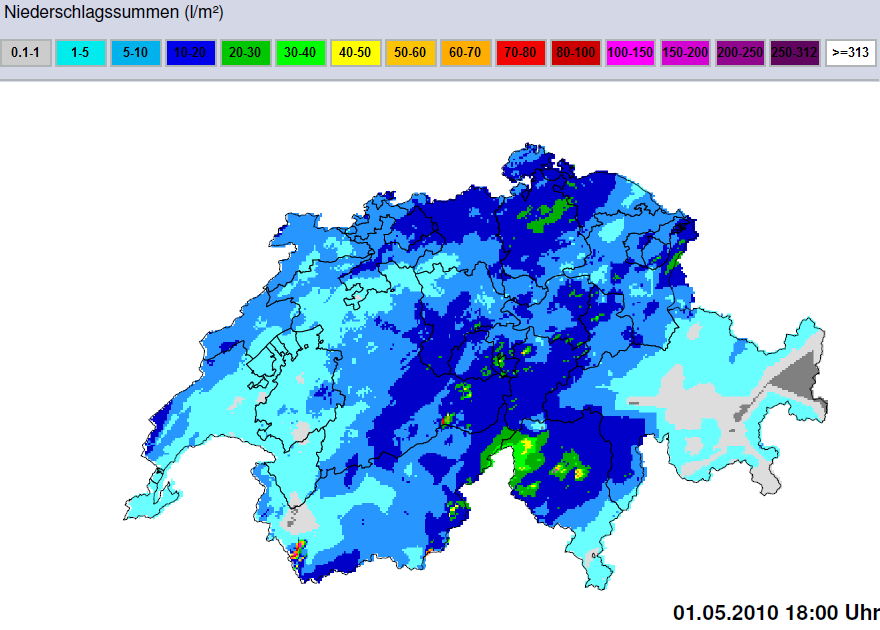Select the dark blue 10-20 legend swatch
The image size is (880, 630).
click(191, 53)
